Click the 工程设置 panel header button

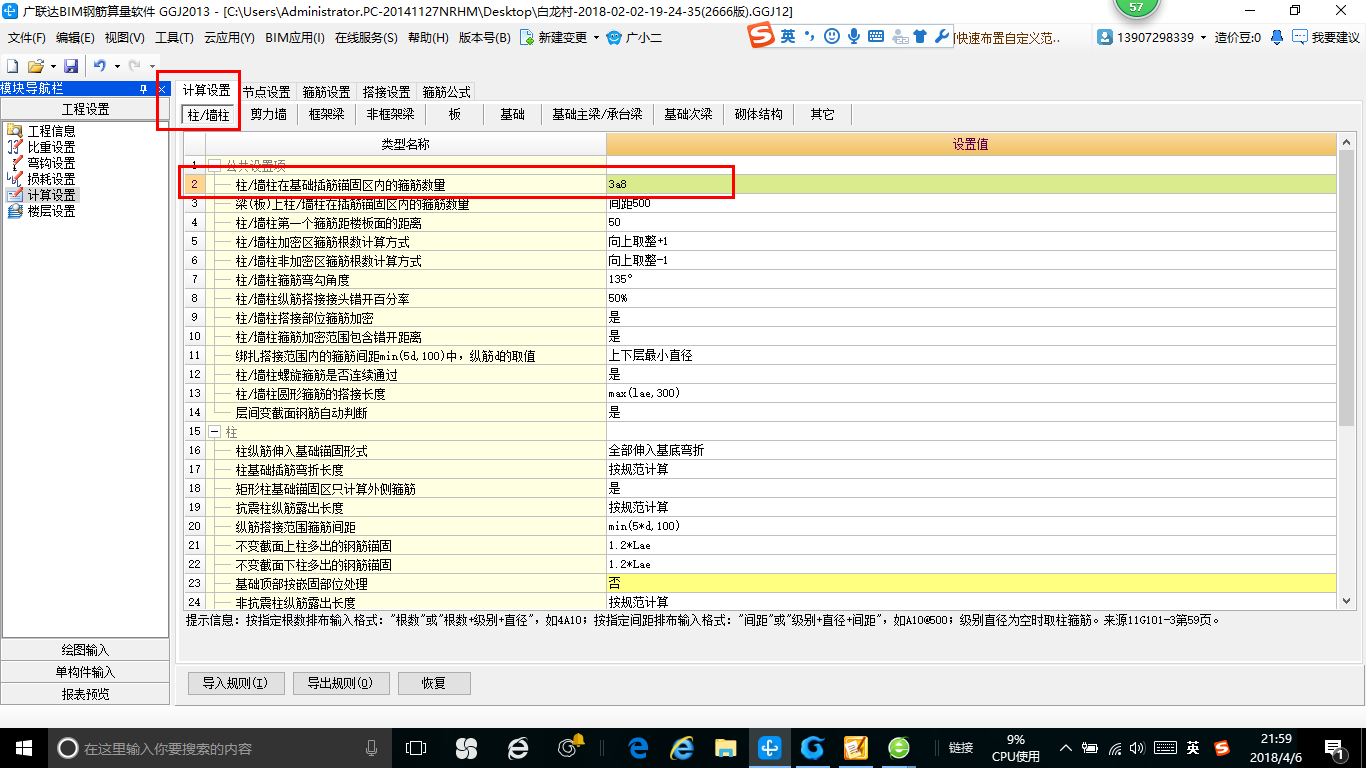(85, 109)
